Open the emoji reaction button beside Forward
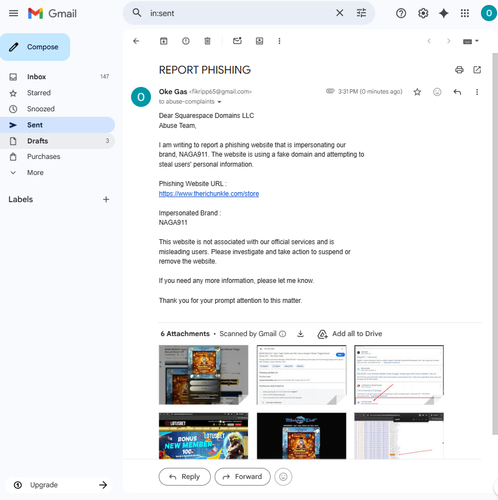The image size is (498, 500). click(x=283, y=477)
